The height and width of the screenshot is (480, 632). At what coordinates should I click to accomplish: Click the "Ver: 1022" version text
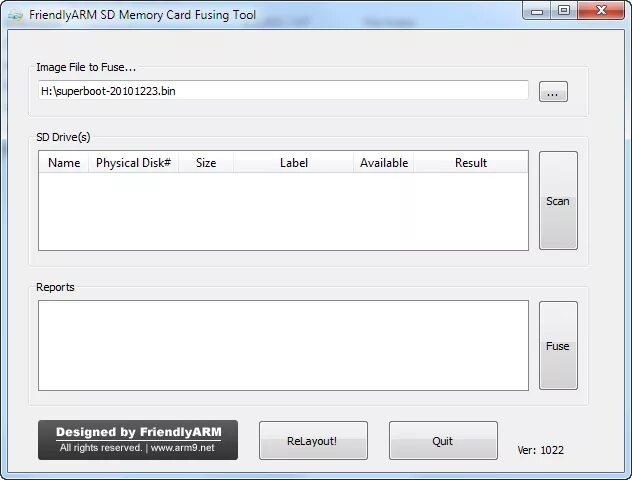541,450
